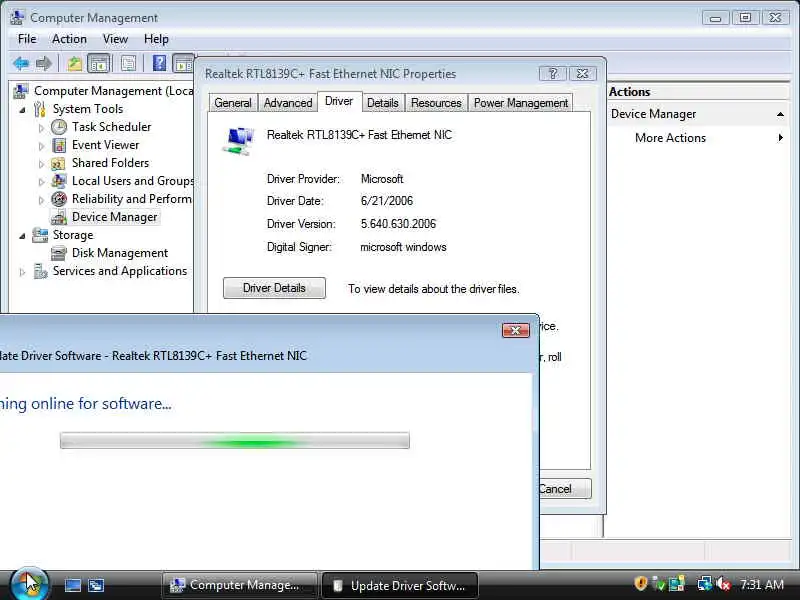Click Update Driver Software taskbar button

[x=400, y=585]
